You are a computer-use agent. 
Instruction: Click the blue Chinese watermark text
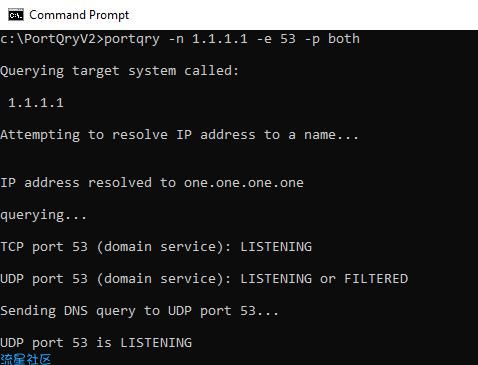tap(26, 359)
